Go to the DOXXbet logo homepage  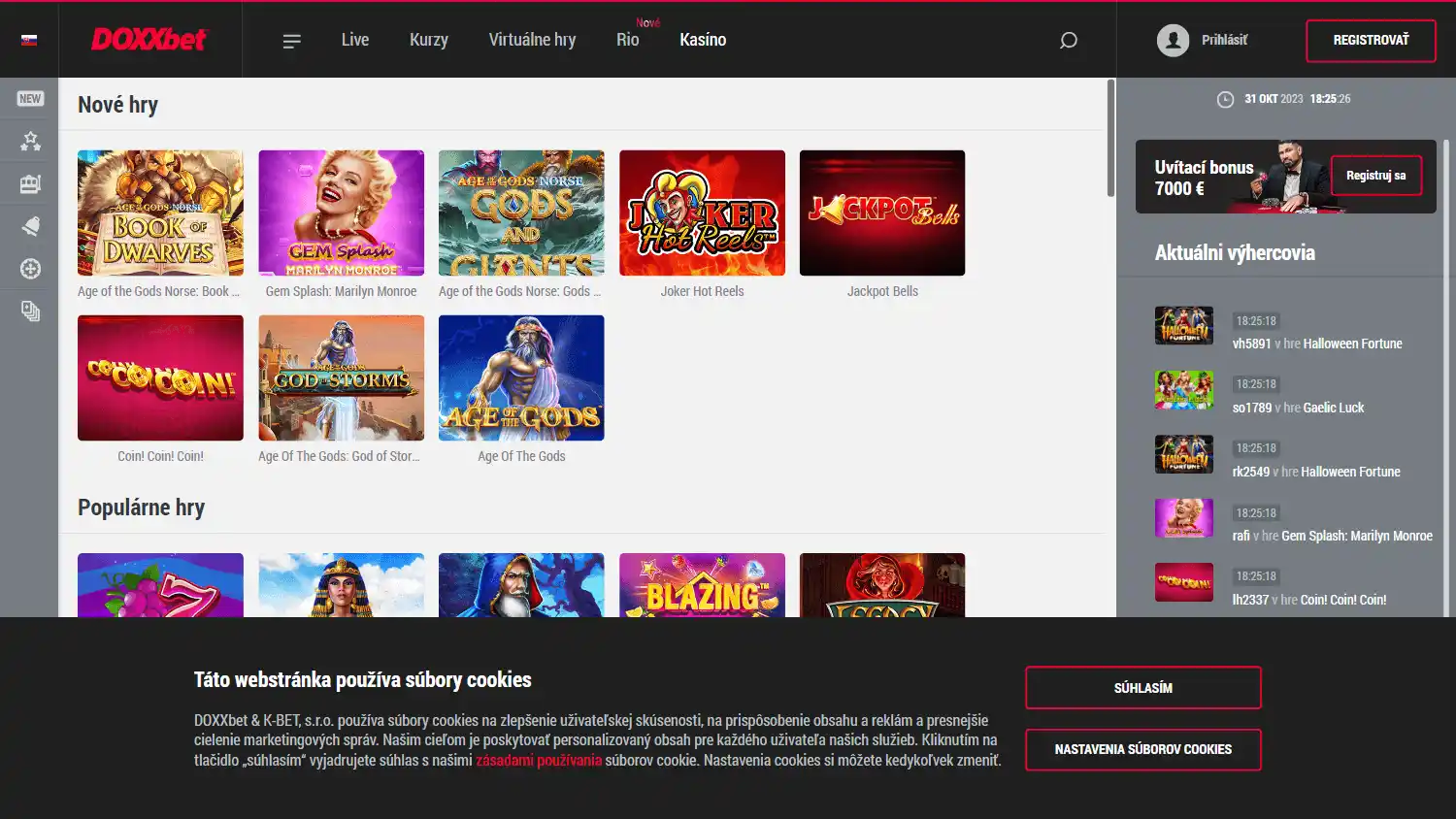click(x=149, y=40)
